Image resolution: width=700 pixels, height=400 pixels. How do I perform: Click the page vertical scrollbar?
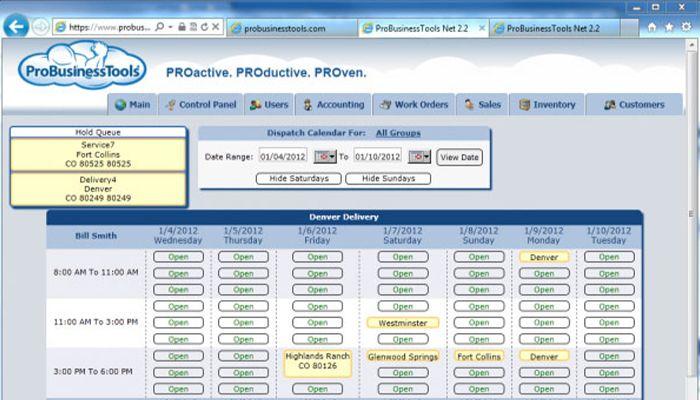coord(692,214)
